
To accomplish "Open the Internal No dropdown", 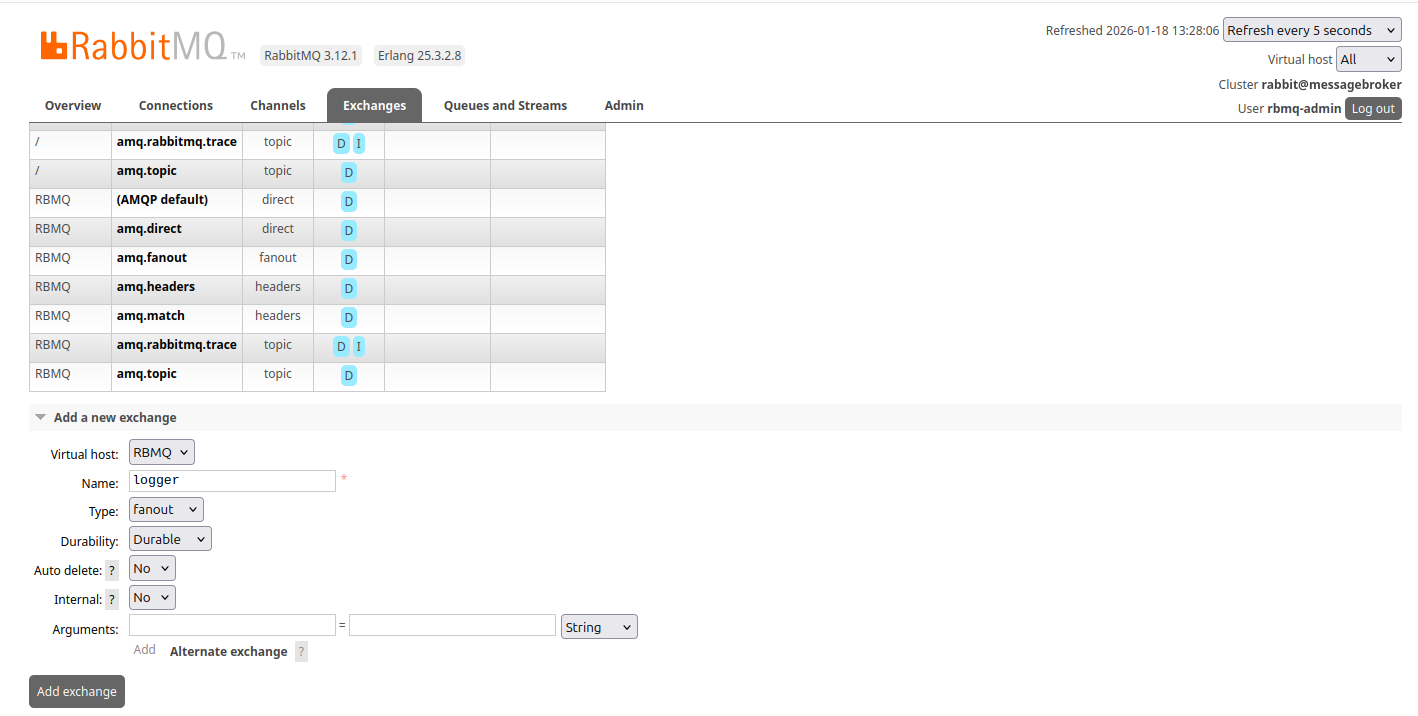I will coord(152,598).
